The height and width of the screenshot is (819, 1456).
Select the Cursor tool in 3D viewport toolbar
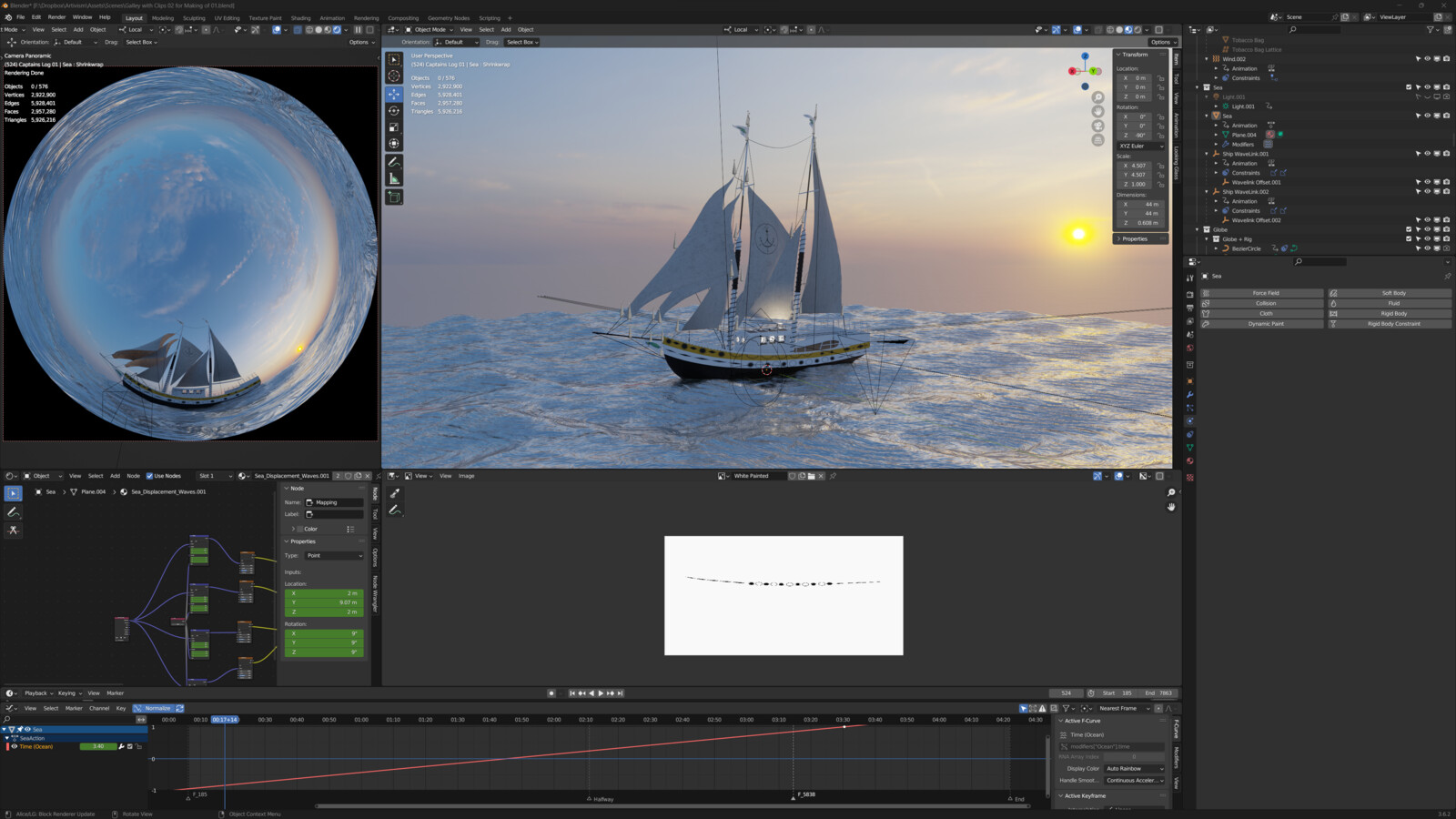394,76
